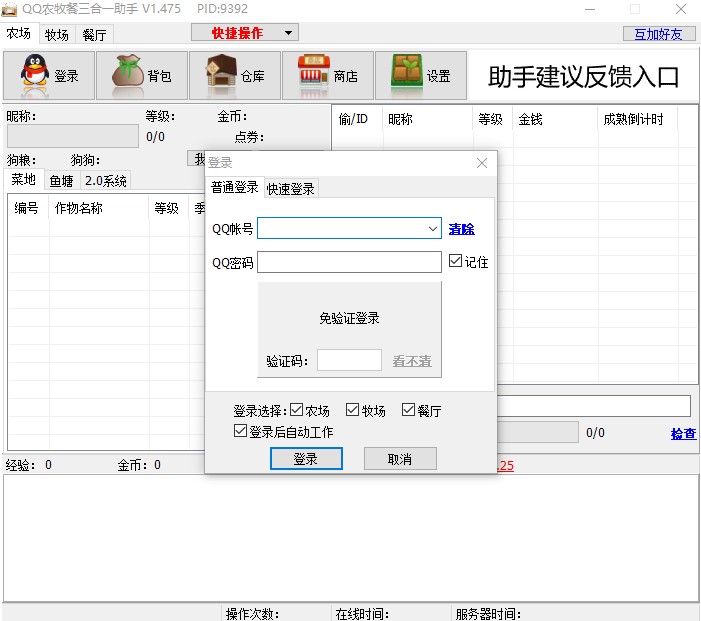Focus the QQ密码 password field
The height and width of the screenshot is (621, 701).
tap(349, 262)
